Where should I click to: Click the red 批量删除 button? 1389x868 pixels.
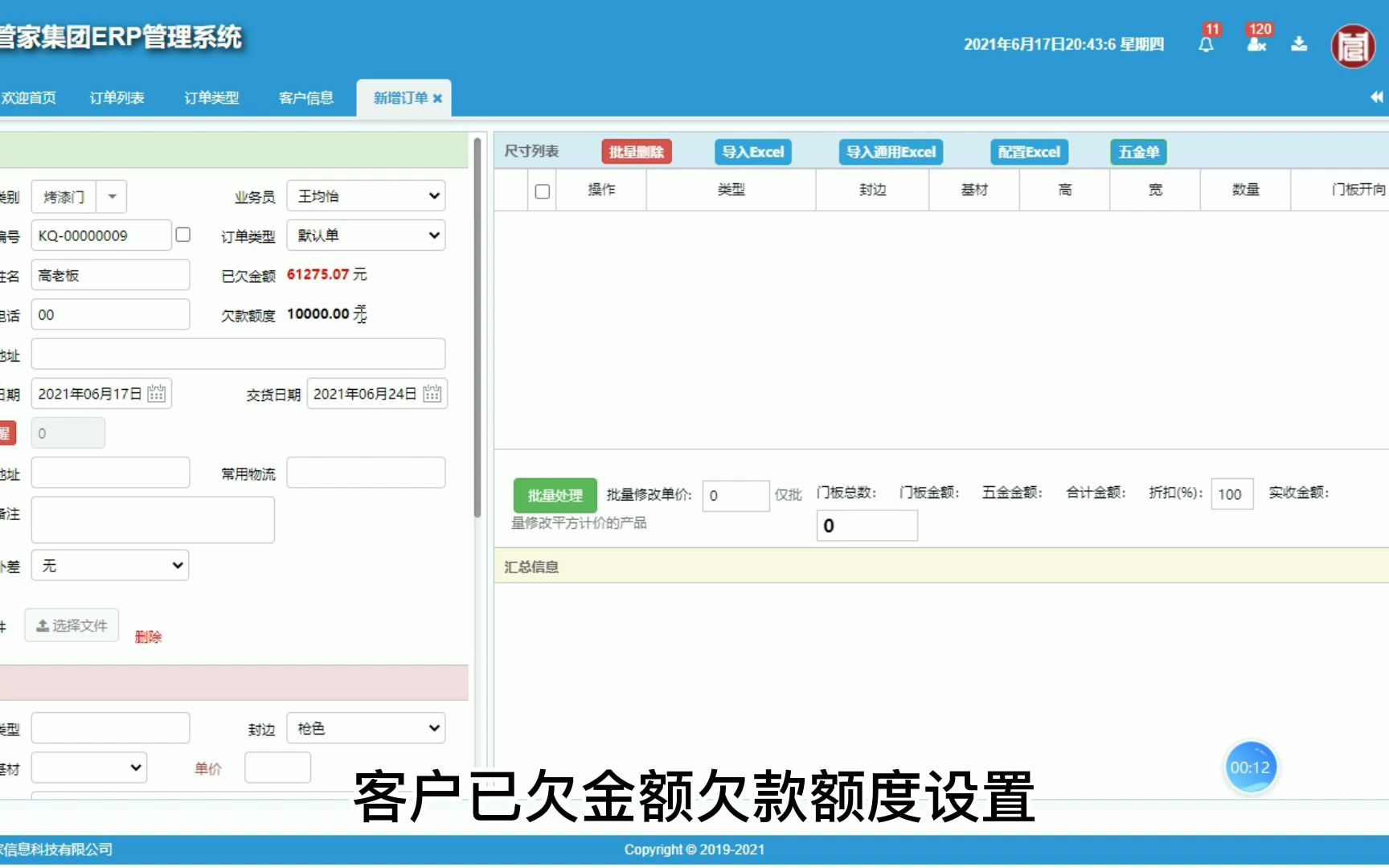(x=636, y=151)
